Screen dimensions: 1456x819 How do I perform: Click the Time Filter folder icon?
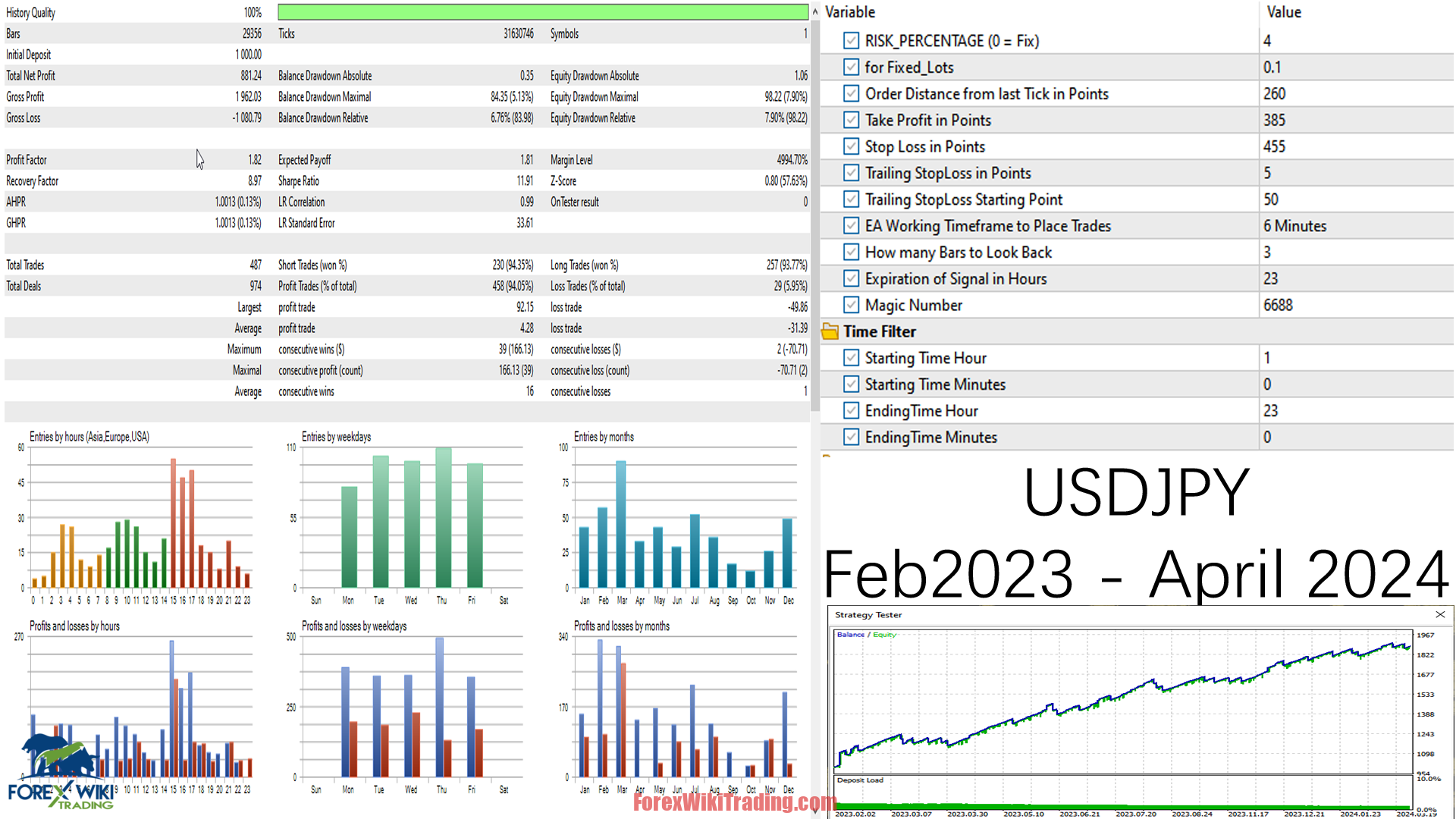(830, 331)
